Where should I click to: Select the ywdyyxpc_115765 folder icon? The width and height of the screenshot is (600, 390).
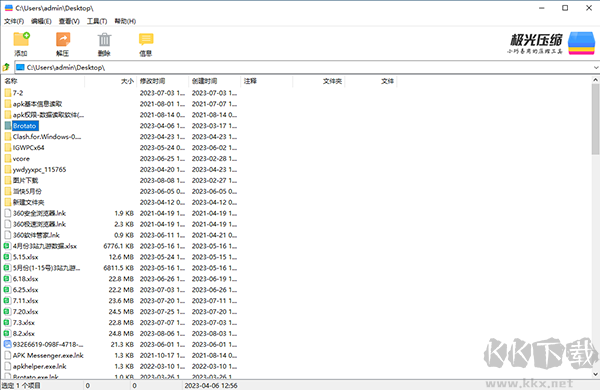click(x=8, y=170)
